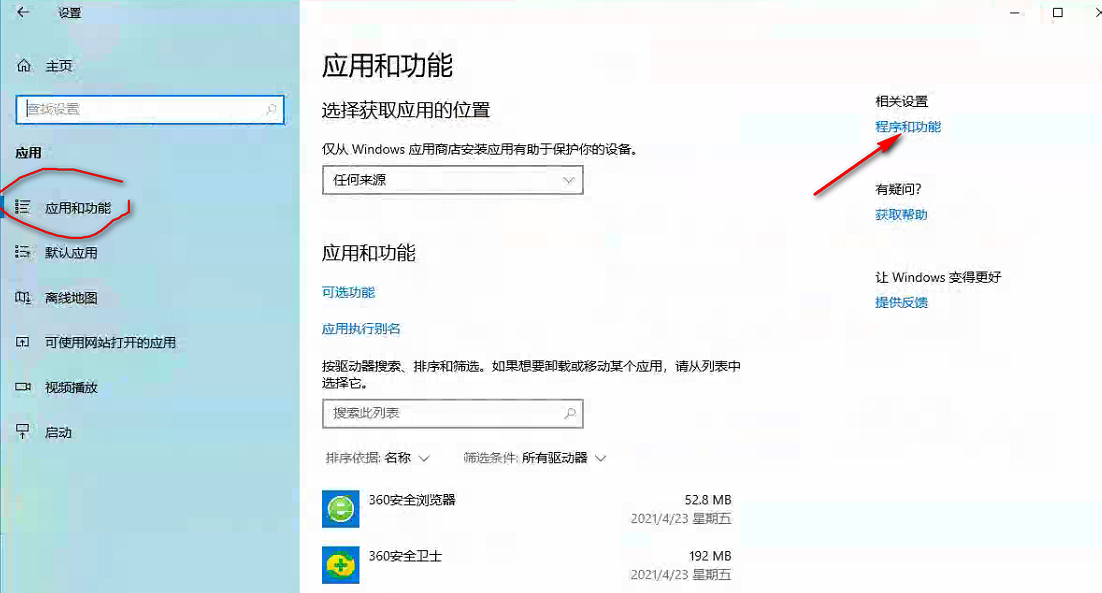Open the 应用执行别名 link
This screenshot has height=593, width=1102.
click(361, 328)
